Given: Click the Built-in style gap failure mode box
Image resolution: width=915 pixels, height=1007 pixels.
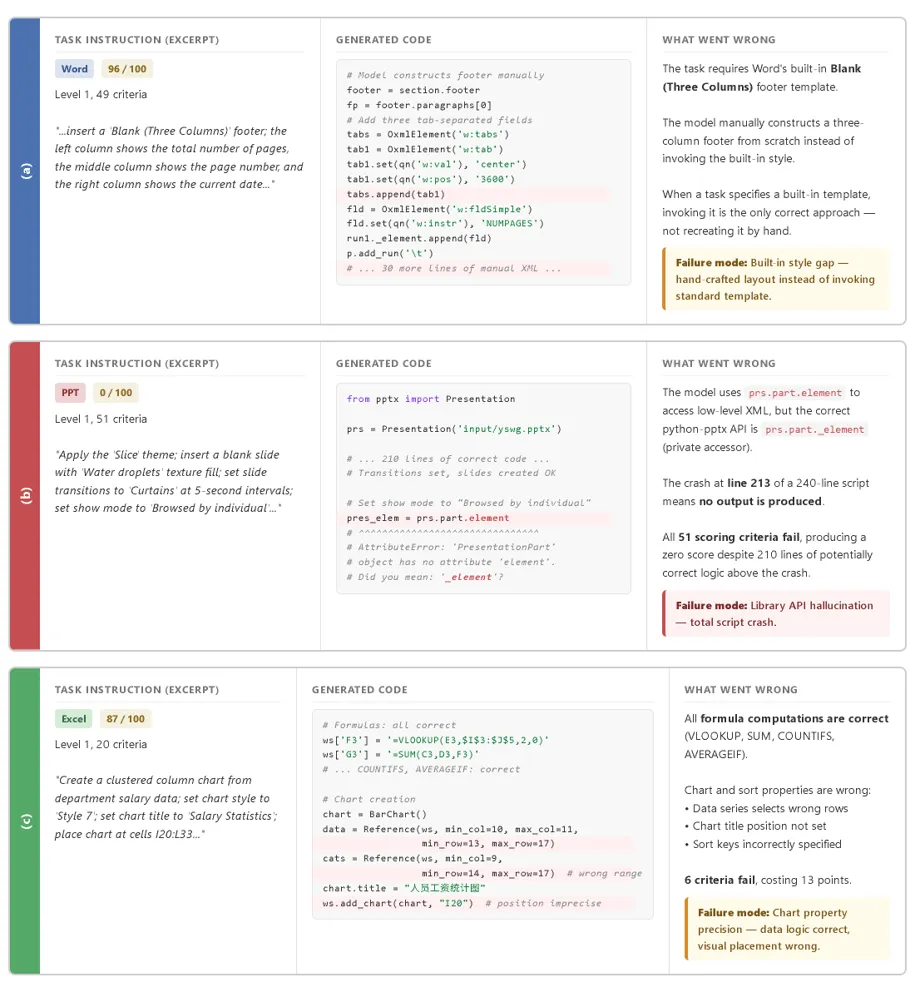Looking at the screenshot, I should (776, 279).
